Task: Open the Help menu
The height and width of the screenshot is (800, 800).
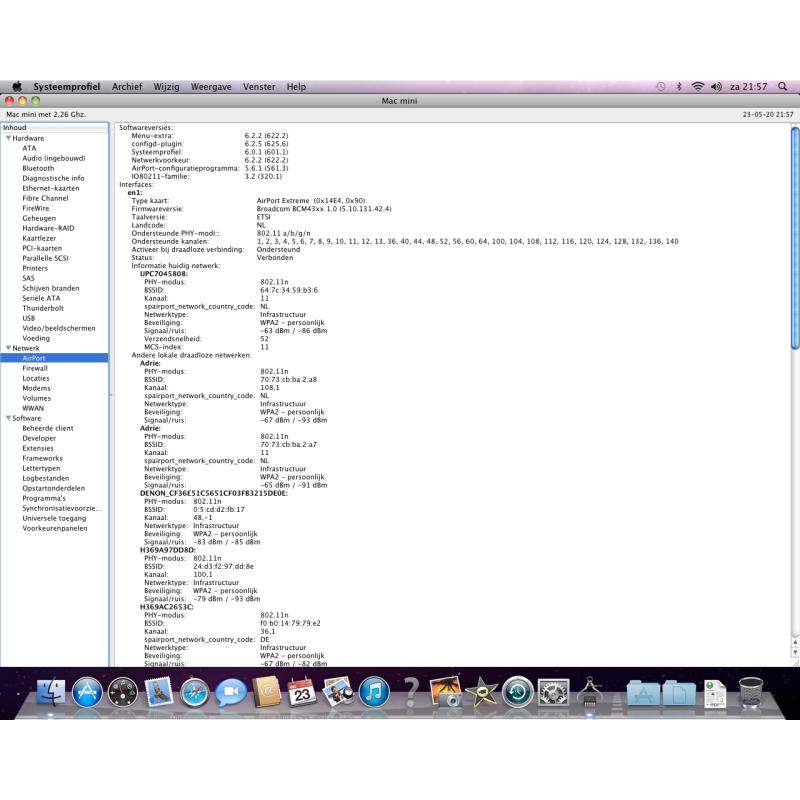Action: (296, 87)
